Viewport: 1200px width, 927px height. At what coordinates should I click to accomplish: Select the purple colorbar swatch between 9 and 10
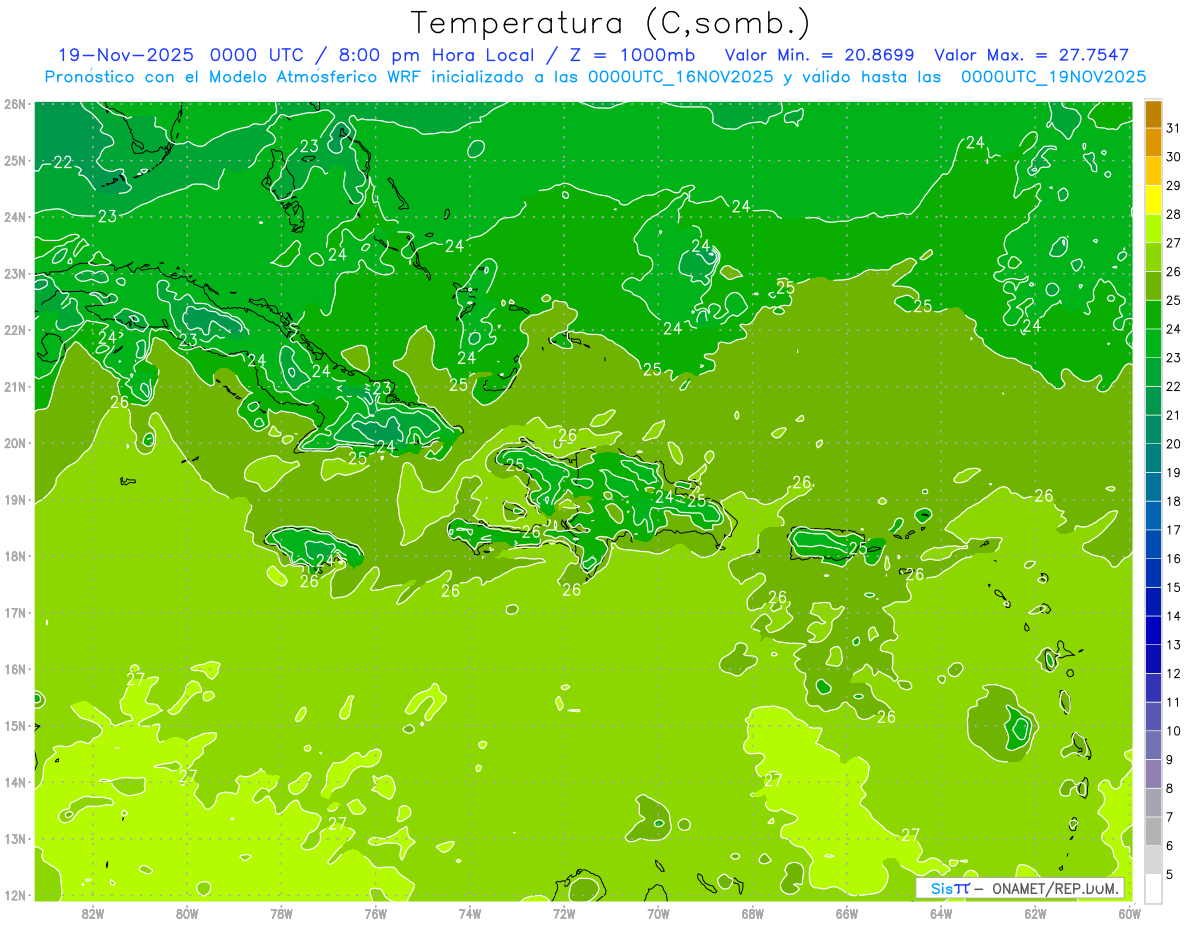[1153, 745]
